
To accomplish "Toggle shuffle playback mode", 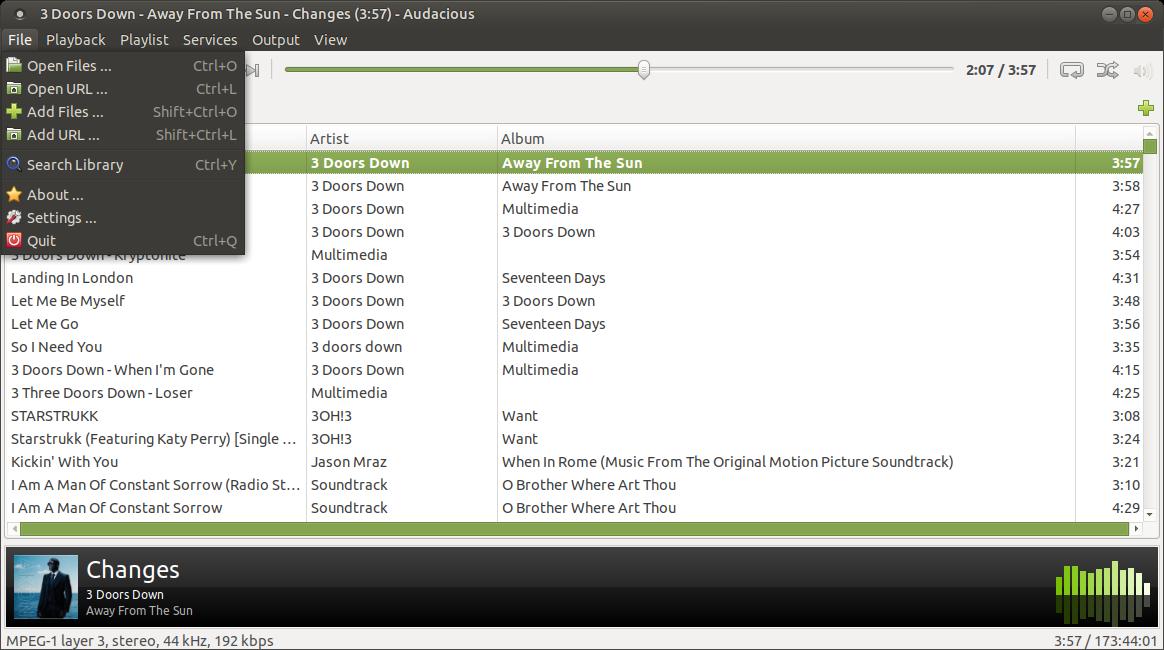I will 1107,70.
